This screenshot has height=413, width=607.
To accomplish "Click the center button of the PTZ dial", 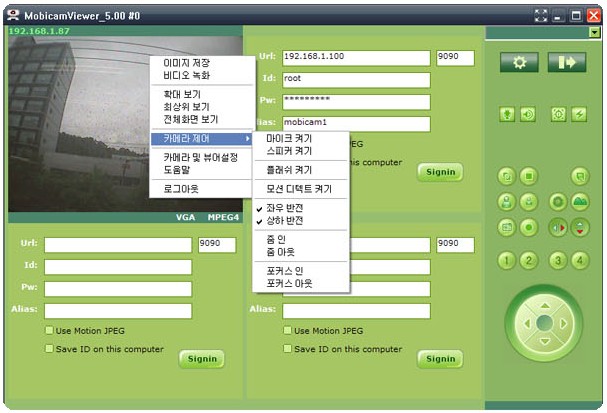I will point(545,323).
